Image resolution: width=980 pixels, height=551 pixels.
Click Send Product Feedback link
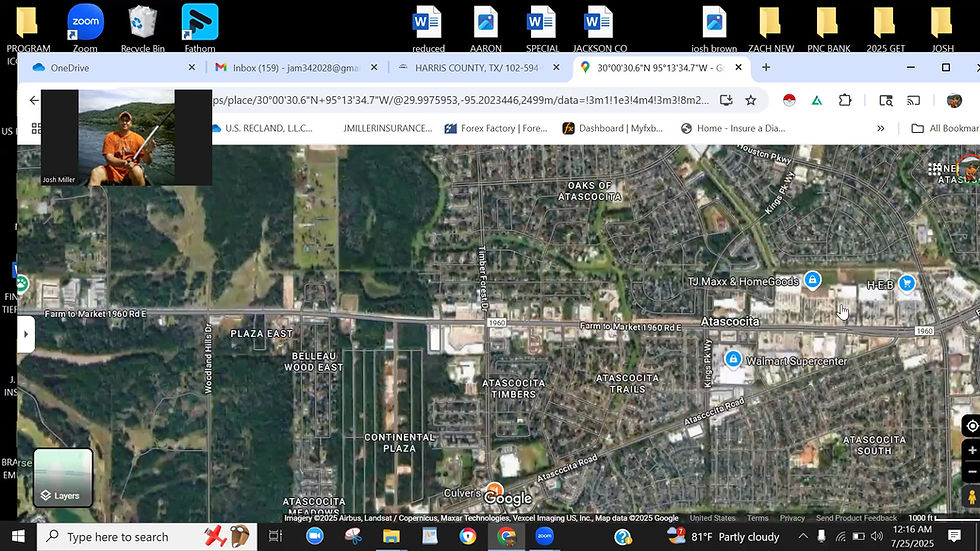(856, 518)
